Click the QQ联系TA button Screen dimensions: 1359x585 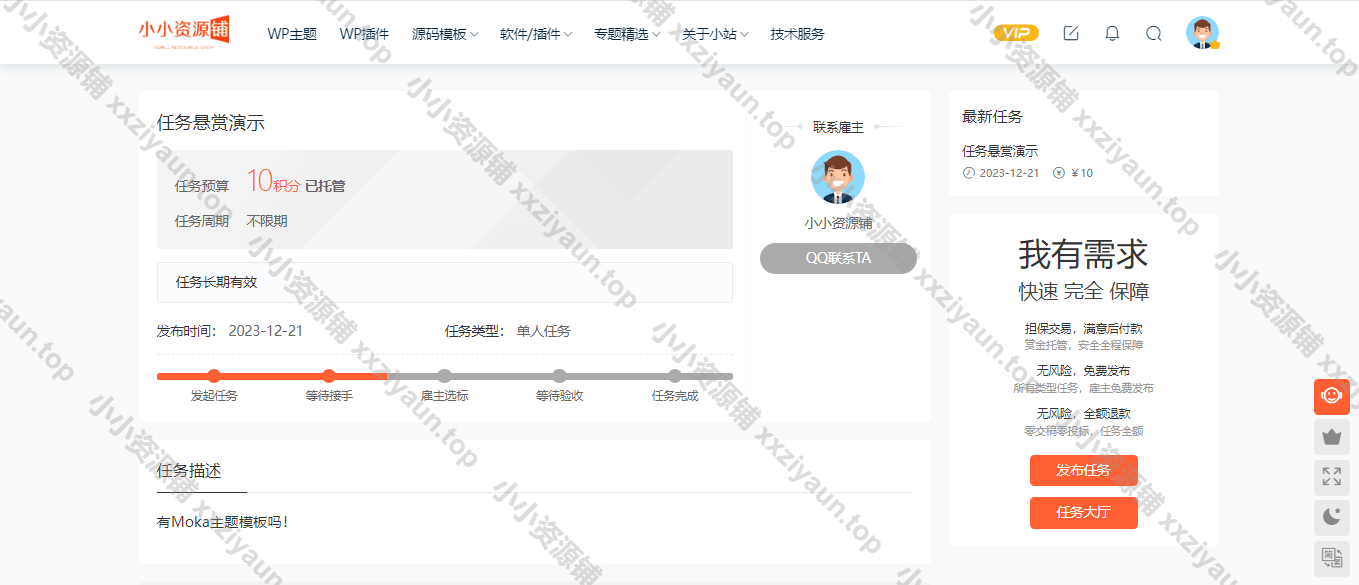[838, 258]
